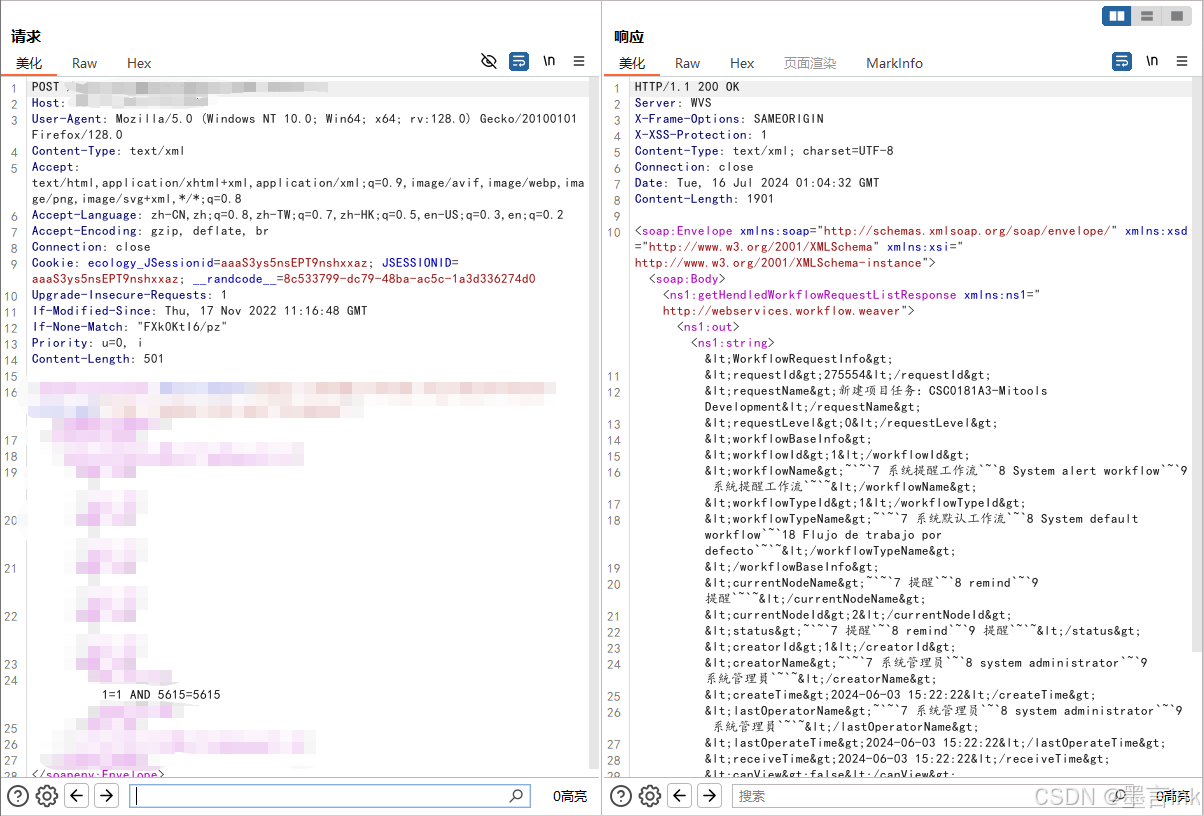The image size is (1204, 816).
Task: Toggle hidden characters eye icon in request panel
Action: point(489,62)
